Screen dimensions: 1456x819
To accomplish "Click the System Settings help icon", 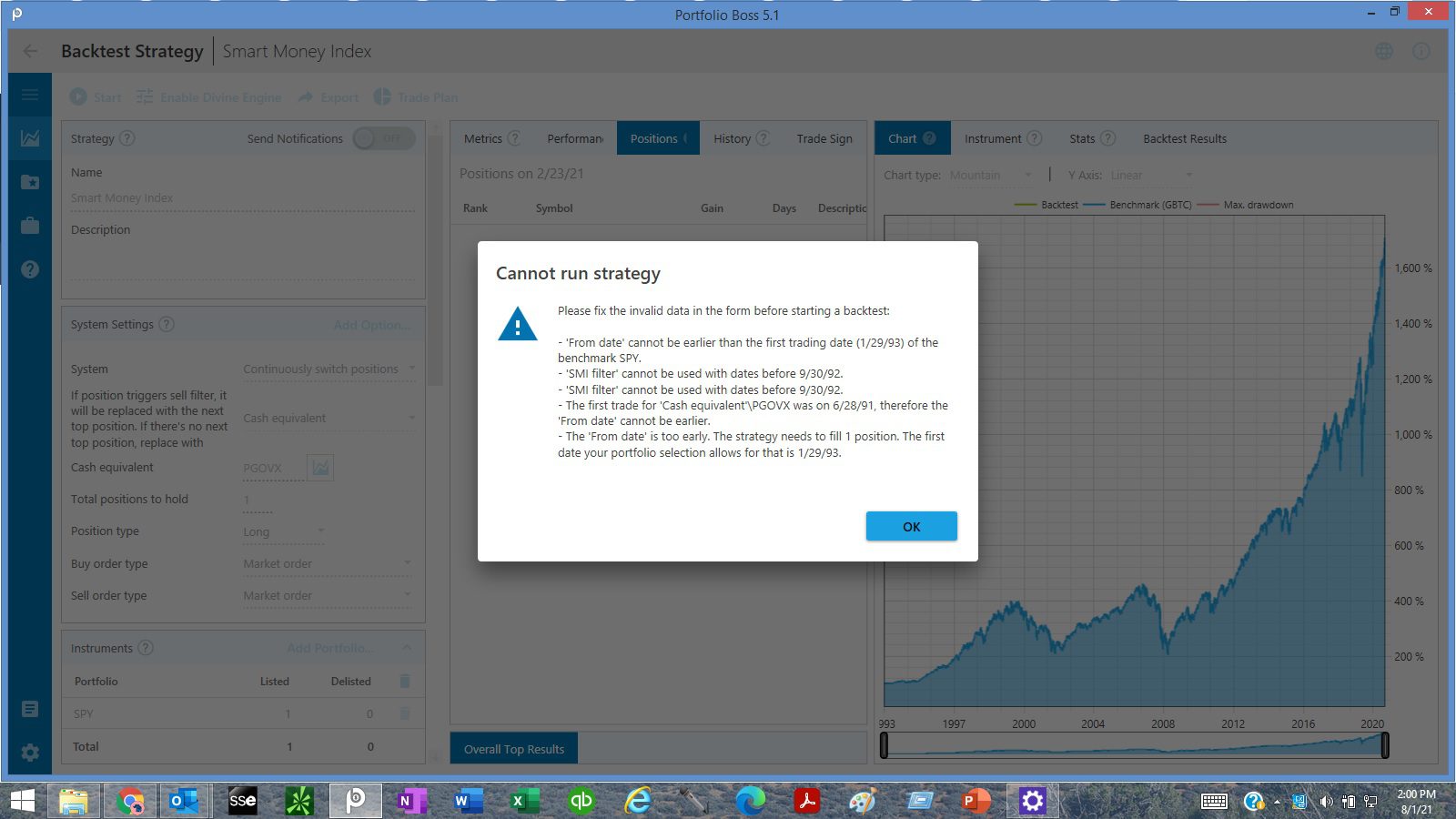I will point(167,324).
